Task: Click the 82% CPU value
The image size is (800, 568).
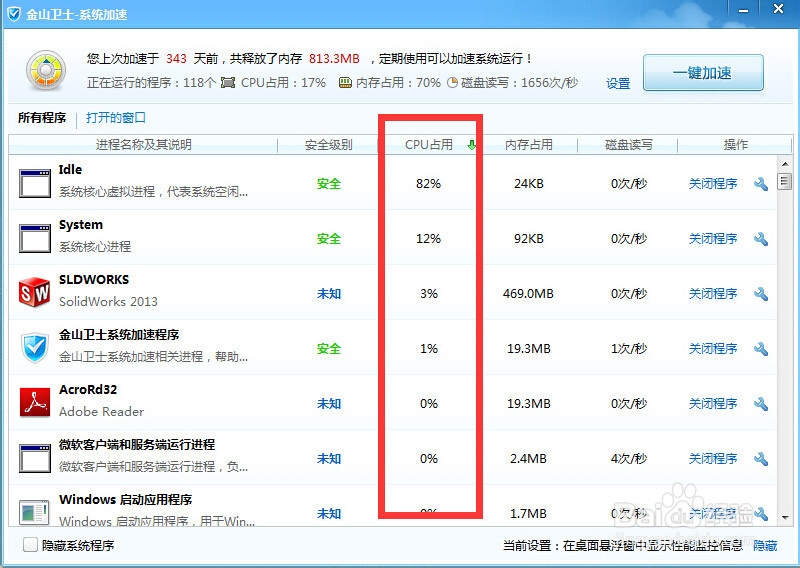Action: click(429, 184)
